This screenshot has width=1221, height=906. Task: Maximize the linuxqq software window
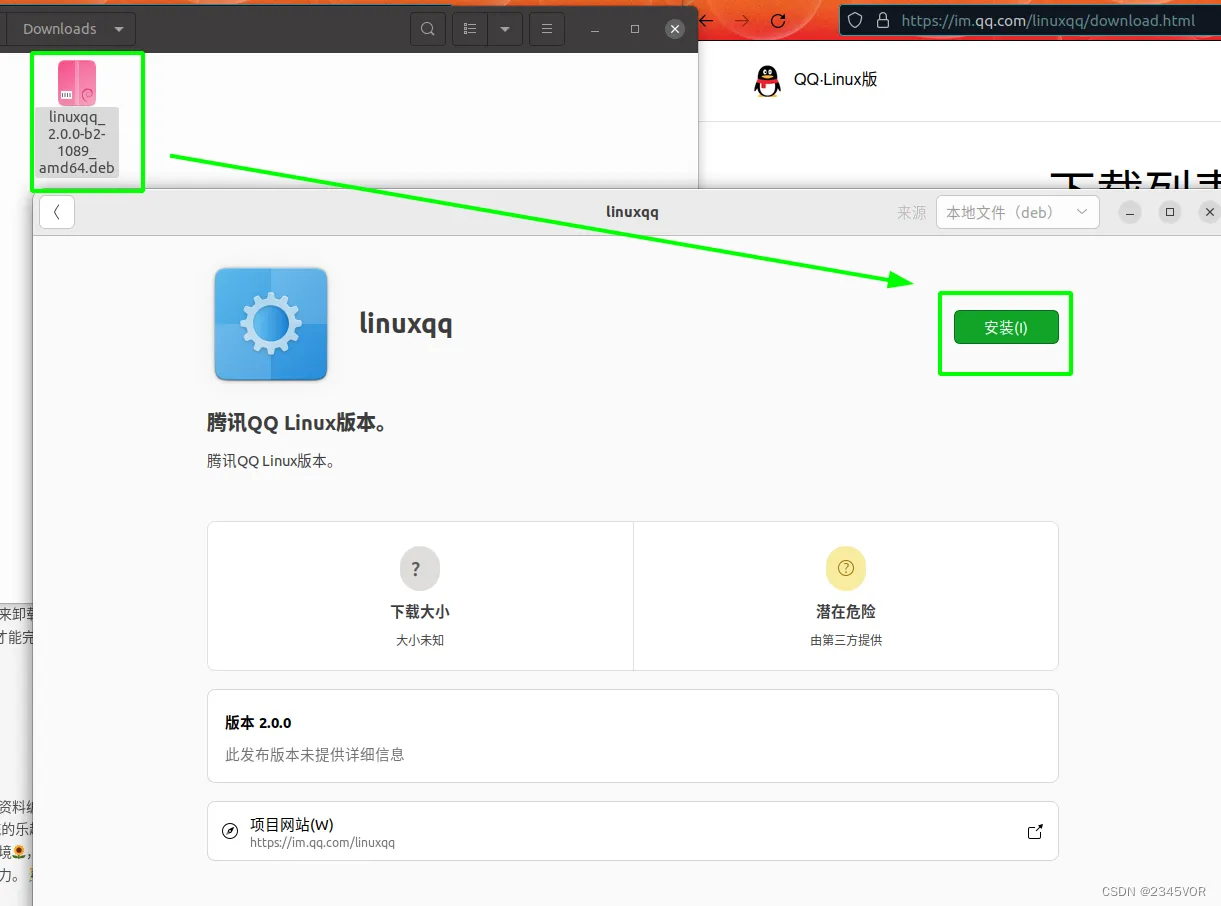1170,212
